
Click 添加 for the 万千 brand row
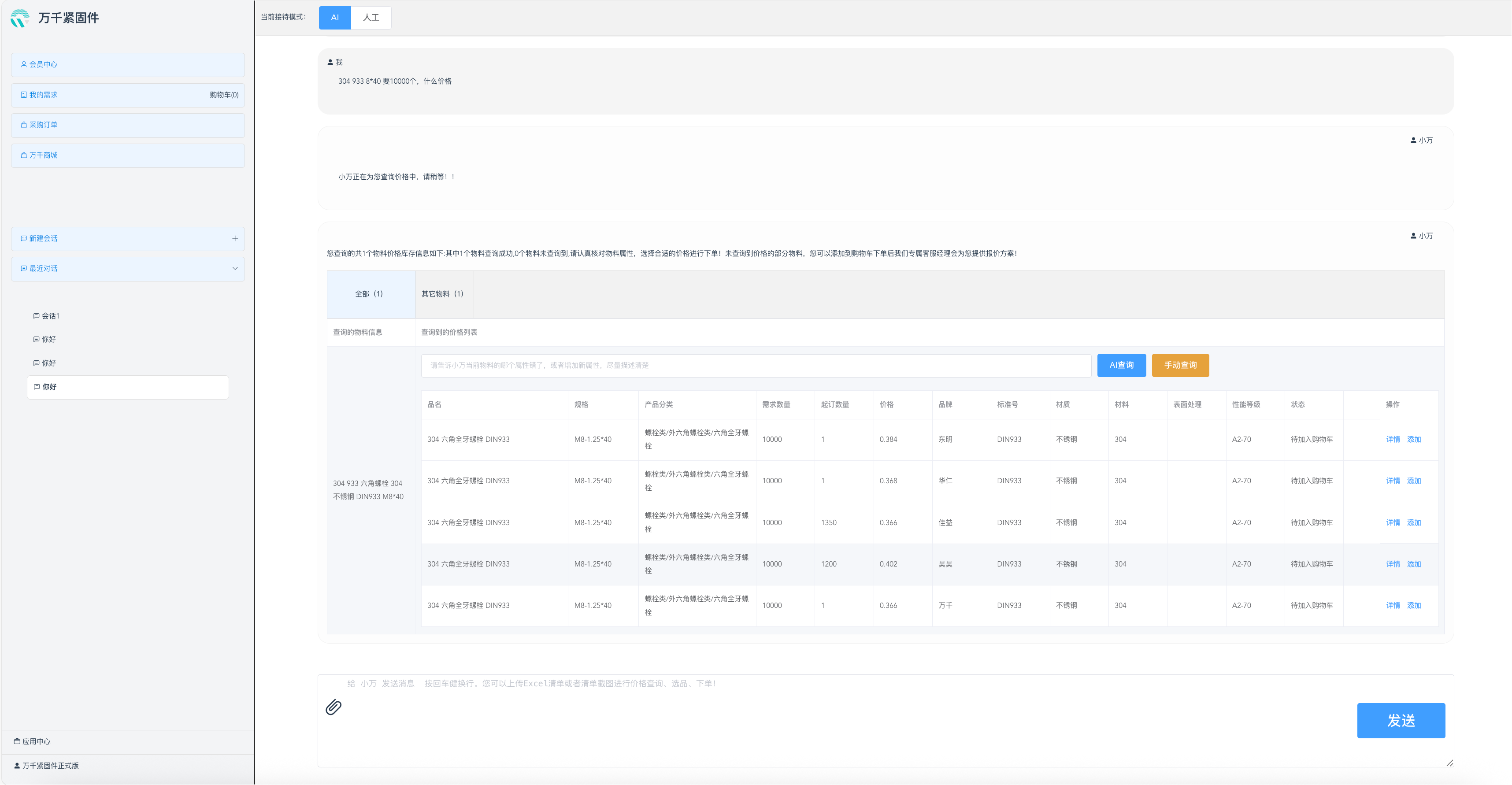(1413, 605)
